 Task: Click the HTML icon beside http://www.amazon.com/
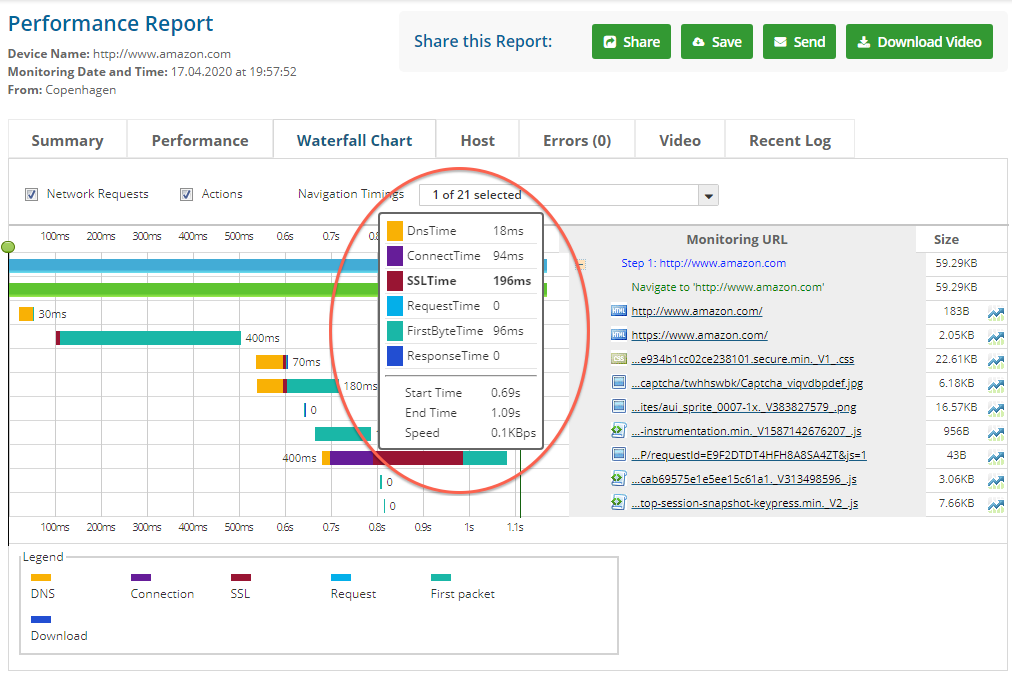click(x=618, y=312)
